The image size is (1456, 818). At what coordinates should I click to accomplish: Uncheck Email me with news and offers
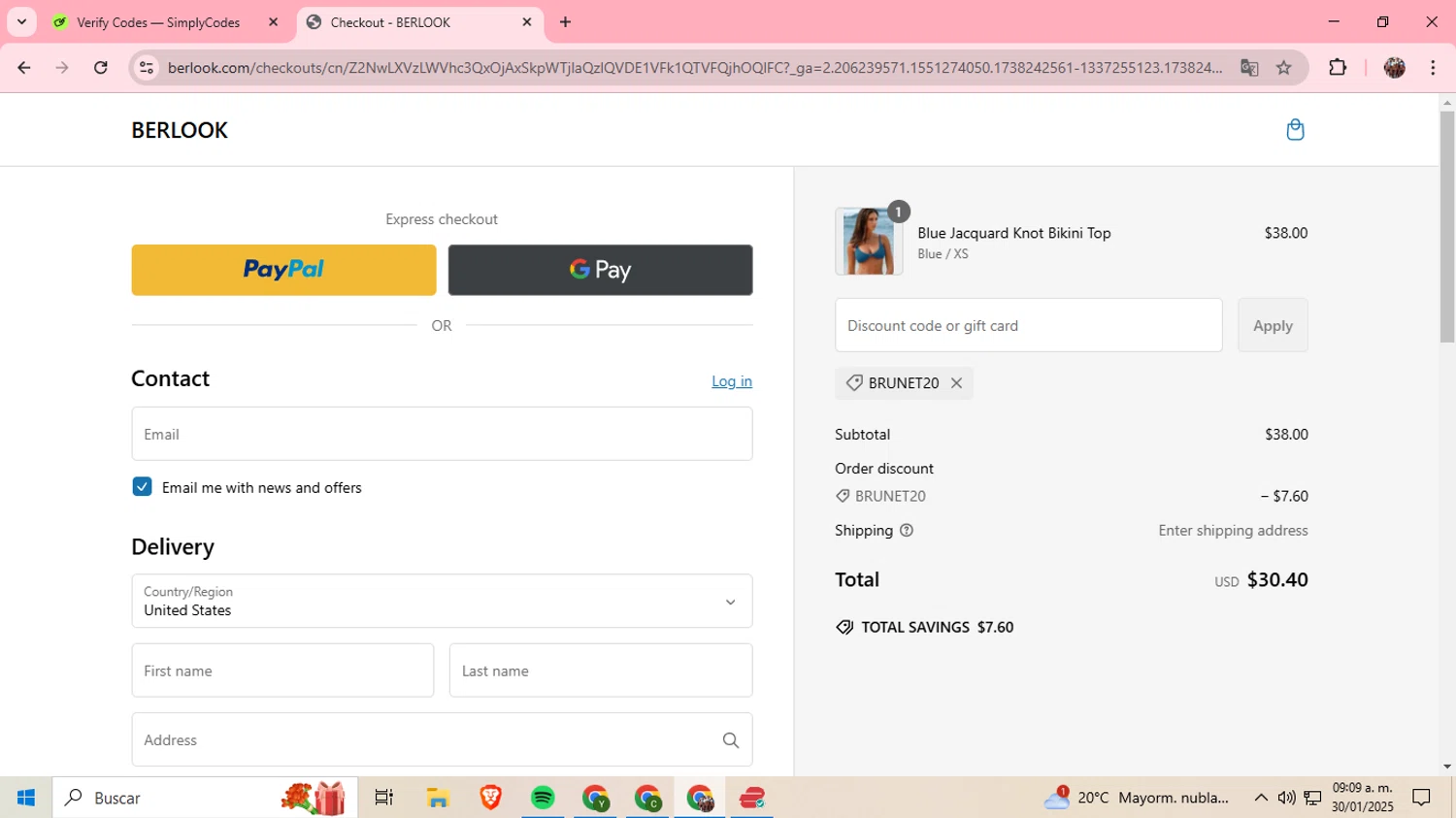pyautogui.click(x=142, y=487)
